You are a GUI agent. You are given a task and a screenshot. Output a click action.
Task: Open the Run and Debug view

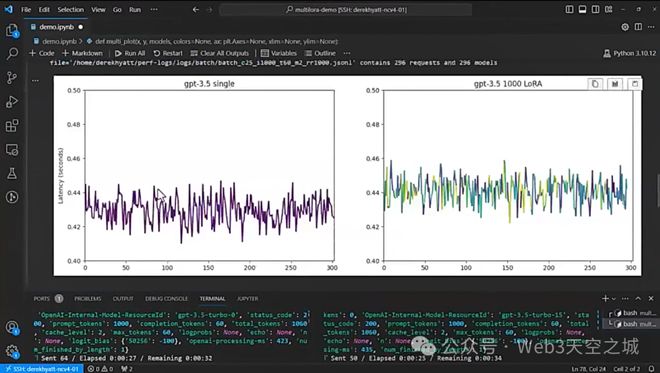click(12, 101)
